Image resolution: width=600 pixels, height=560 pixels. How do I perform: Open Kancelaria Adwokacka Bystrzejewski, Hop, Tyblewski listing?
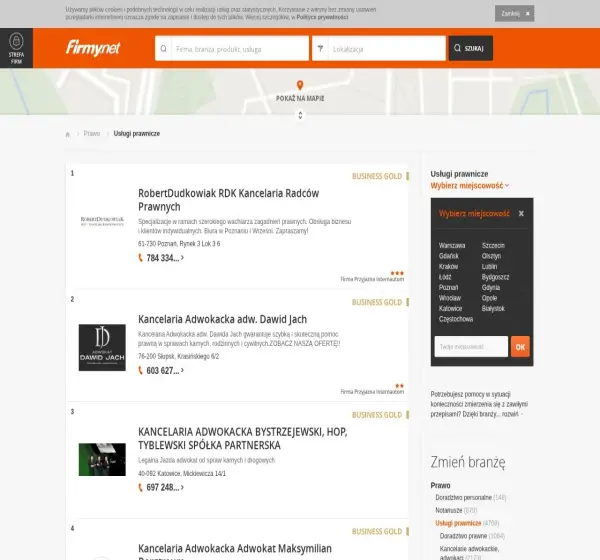point(243,439)
